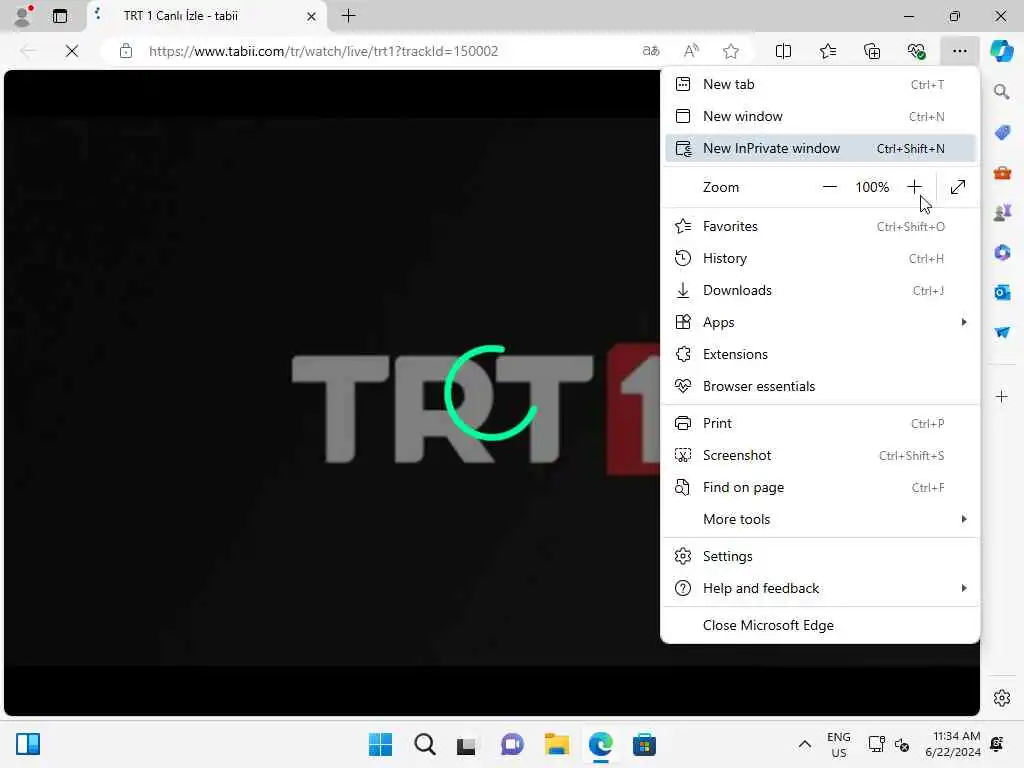Open File Explorer from taskbar
The height and width of the screenshot is (768, 1024).
556,744
